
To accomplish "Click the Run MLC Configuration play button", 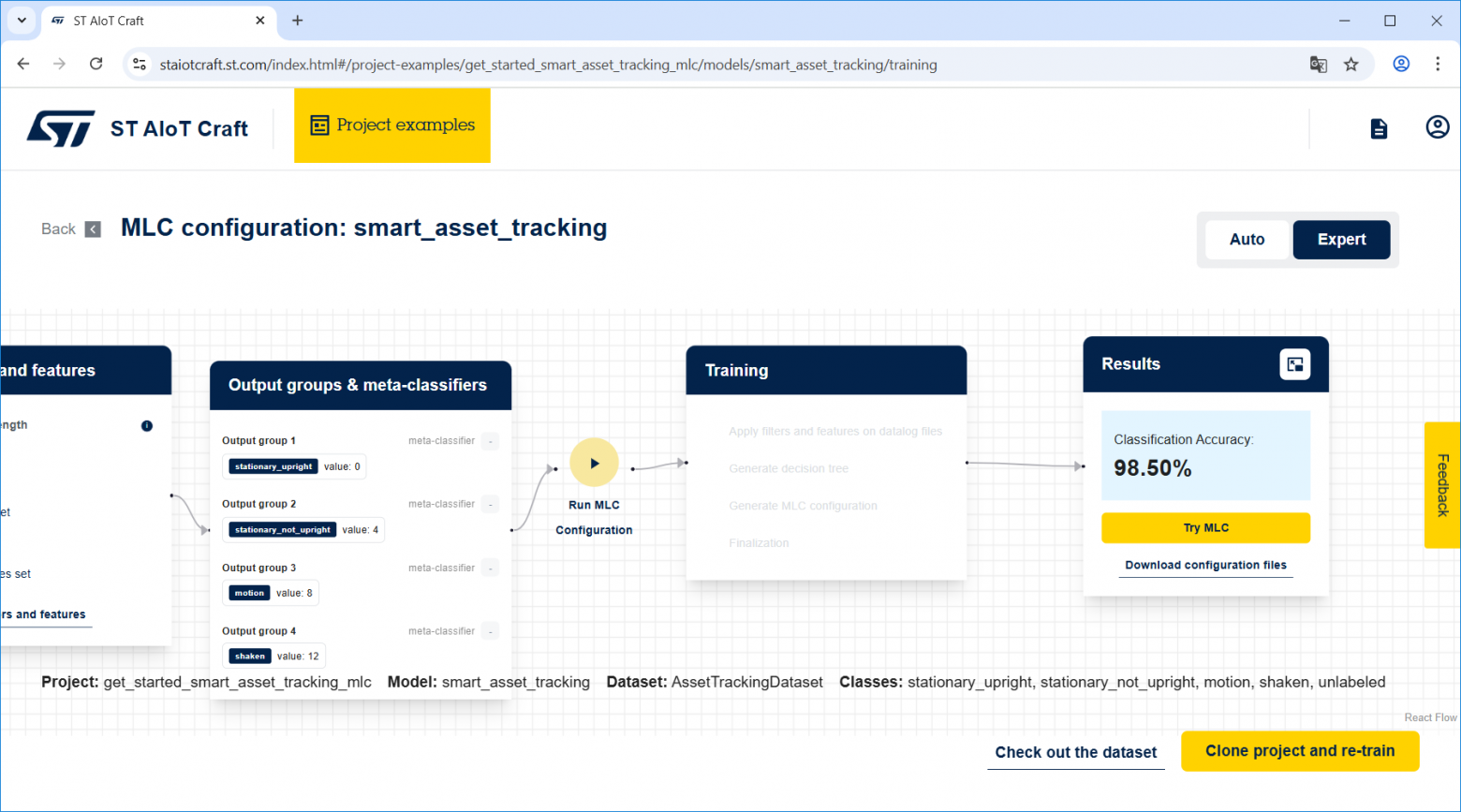I will click(x=594, y=463).
